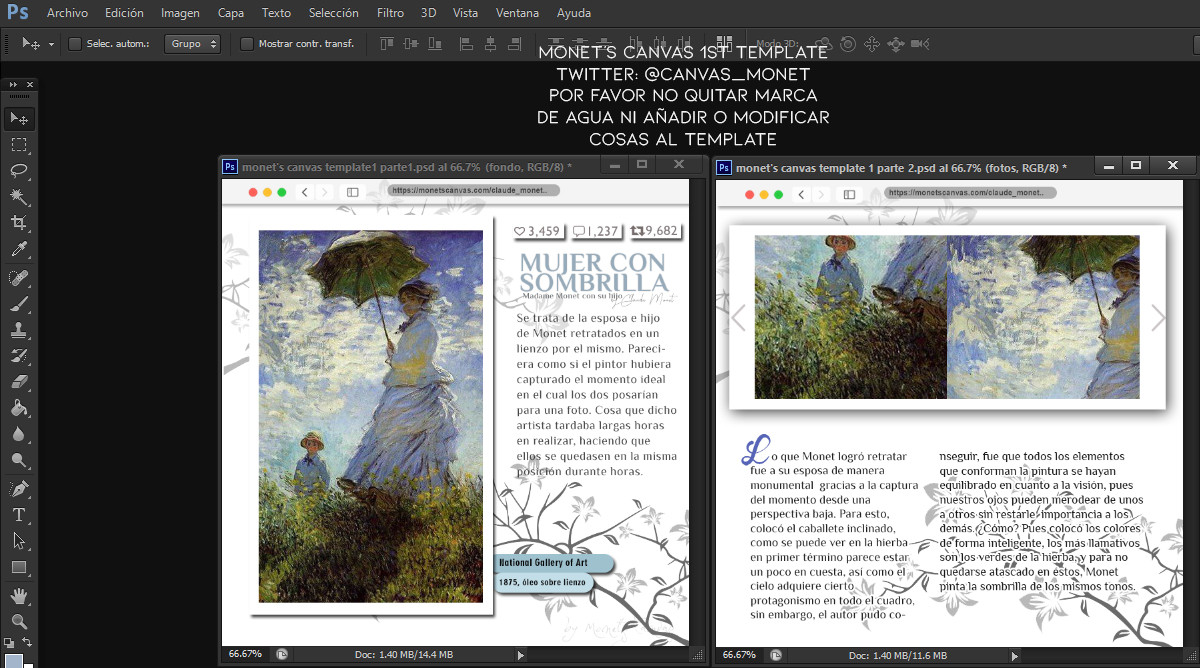Viewport: 1200px width, 668px height.
Task: Enable 'Mostrar contr. transf.' checkbox
Action: click(x=247, y=44)
